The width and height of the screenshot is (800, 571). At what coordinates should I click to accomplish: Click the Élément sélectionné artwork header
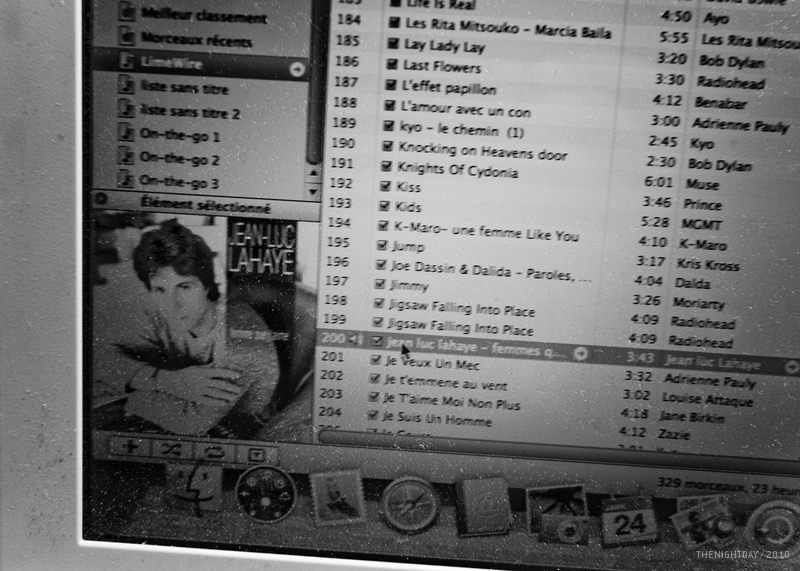[206, 206]
